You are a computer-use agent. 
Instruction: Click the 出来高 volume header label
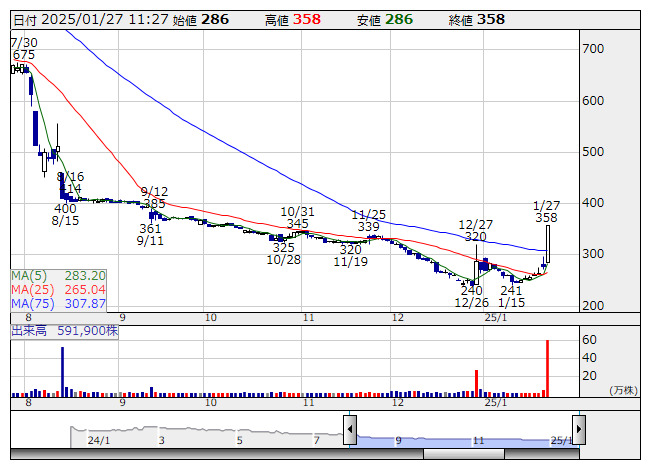65,330
